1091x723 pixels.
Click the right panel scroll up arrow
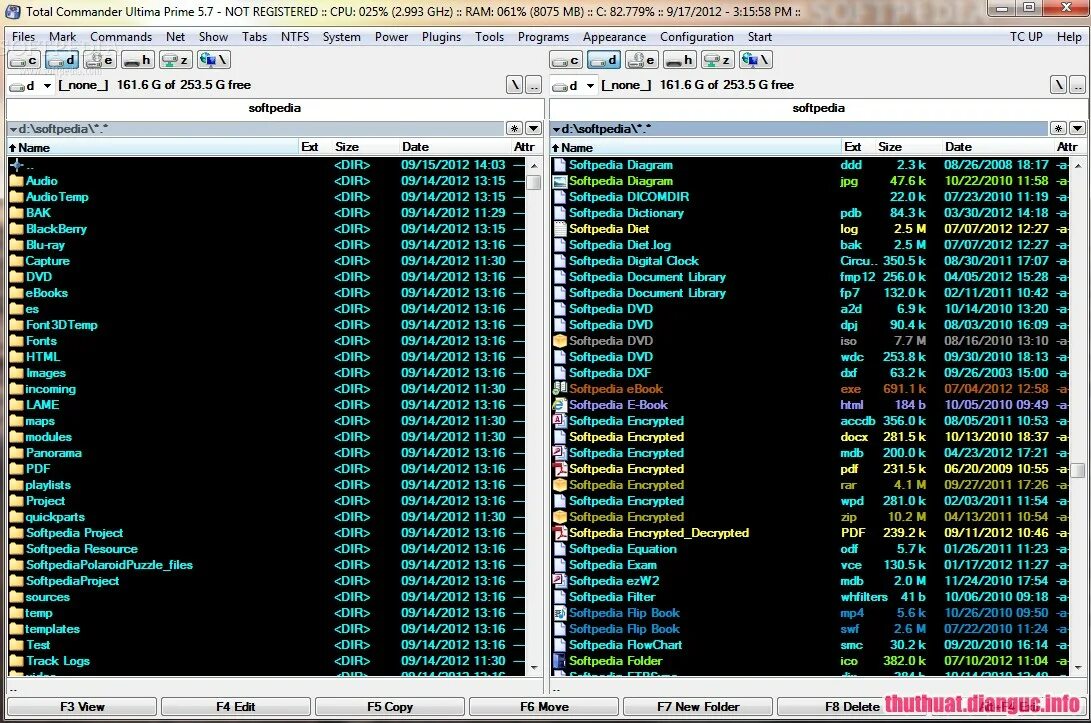click(1077, 166)
